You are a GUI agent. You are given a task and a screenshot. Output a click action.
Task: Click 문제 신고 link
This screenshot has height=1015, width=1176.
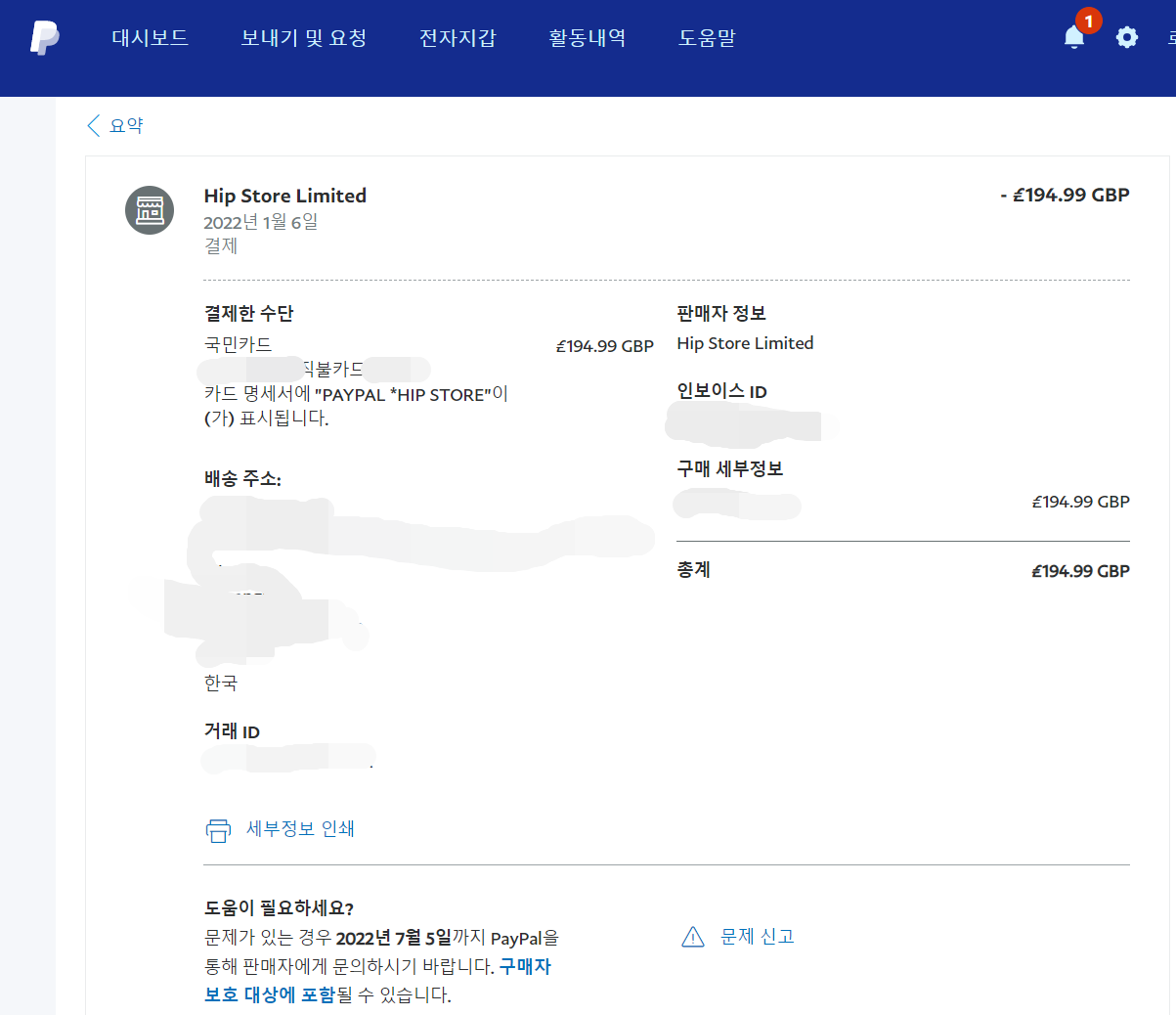[758, 936]
